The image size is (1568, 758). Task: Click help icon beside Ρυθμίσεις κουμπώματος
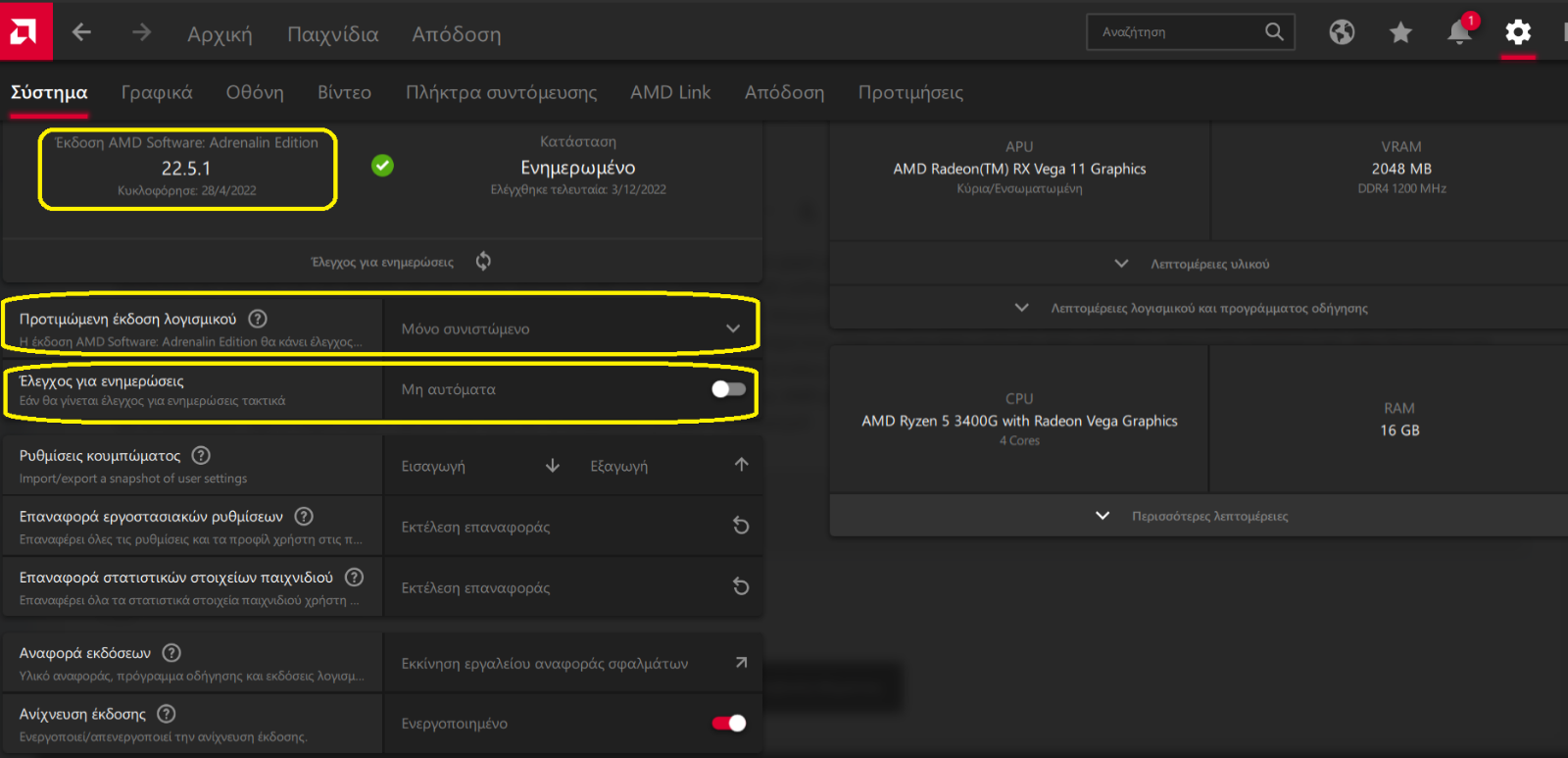pyautogui.click(x=201, y=455)
